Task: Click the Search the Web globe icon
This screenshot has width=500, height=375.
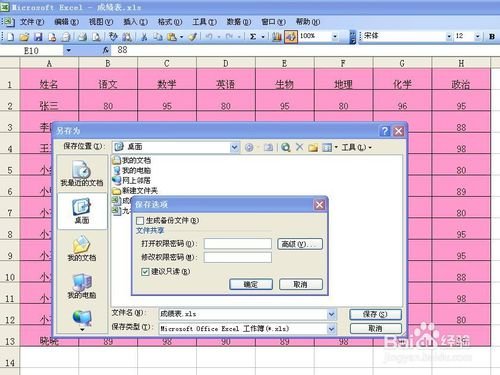Action: click(285, 147)
